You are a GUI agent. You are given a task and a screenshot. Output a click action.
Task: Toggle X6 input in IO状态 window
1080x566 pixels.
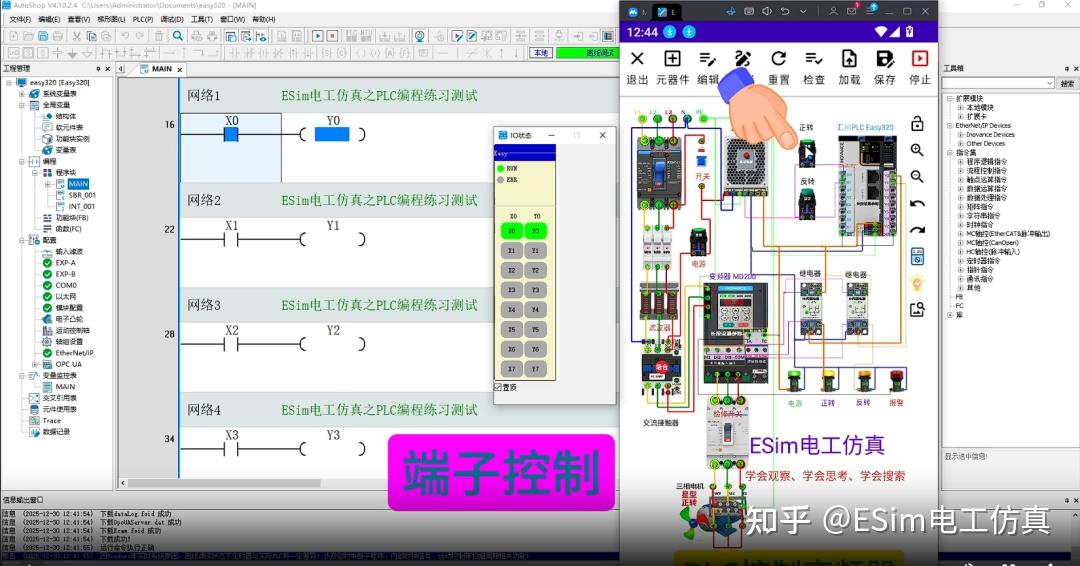point(512,350)
